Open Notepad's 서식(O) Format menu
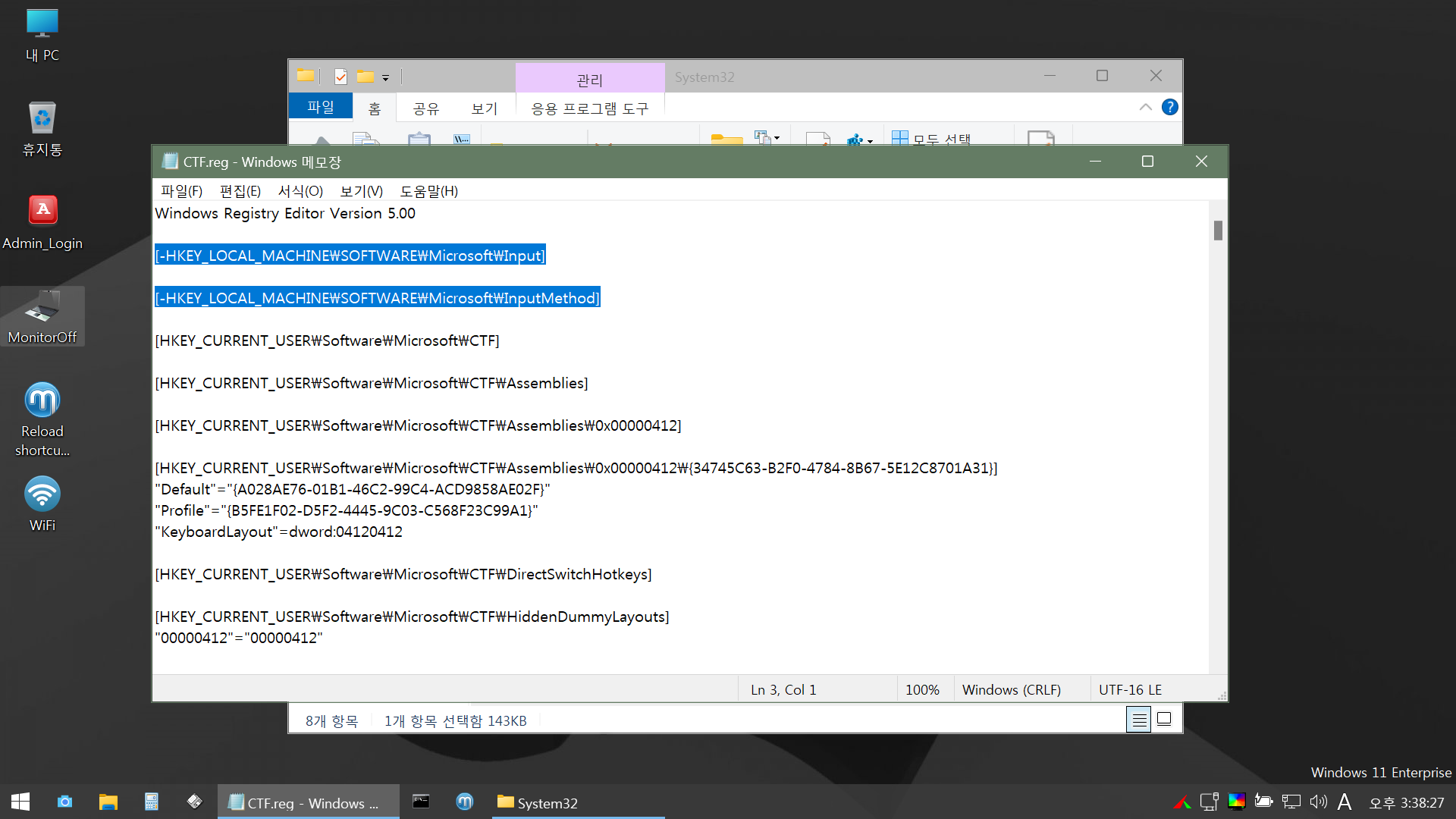The height and width of the screenshot is (819, 1456). (300, 191)
